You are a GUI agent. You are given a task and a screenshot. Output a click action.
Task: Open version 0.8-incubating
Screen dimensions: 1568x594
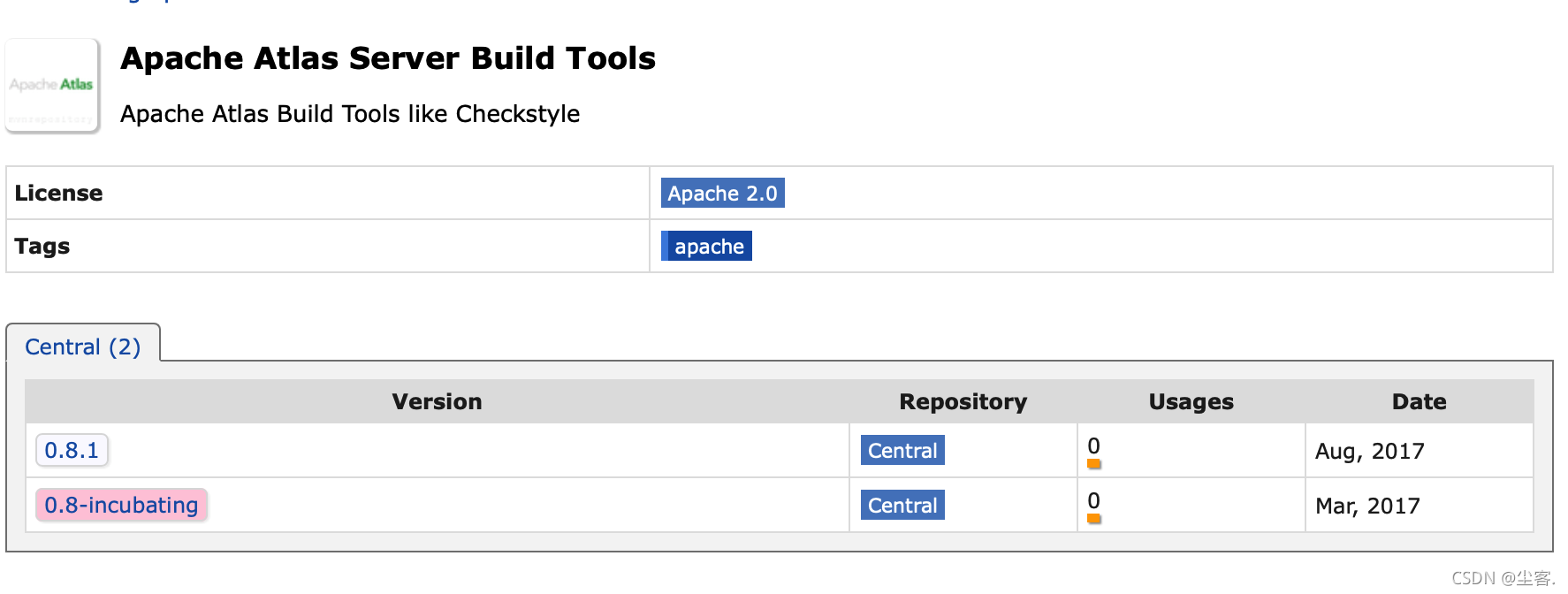click(121, 505)
